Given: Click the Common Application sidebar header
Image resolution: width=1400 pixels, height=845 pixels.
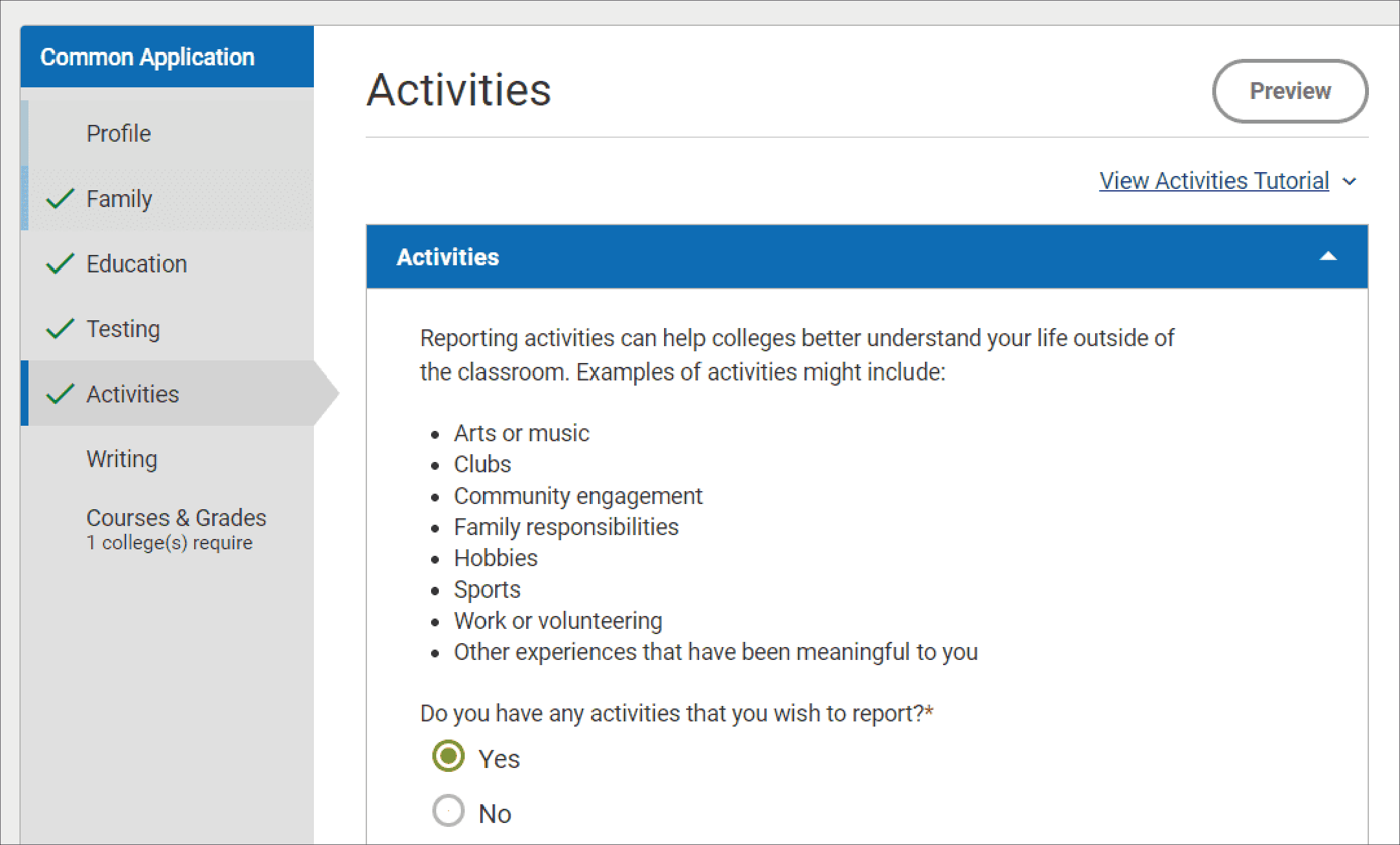Looking at the screenshot, I should point(148,57).
